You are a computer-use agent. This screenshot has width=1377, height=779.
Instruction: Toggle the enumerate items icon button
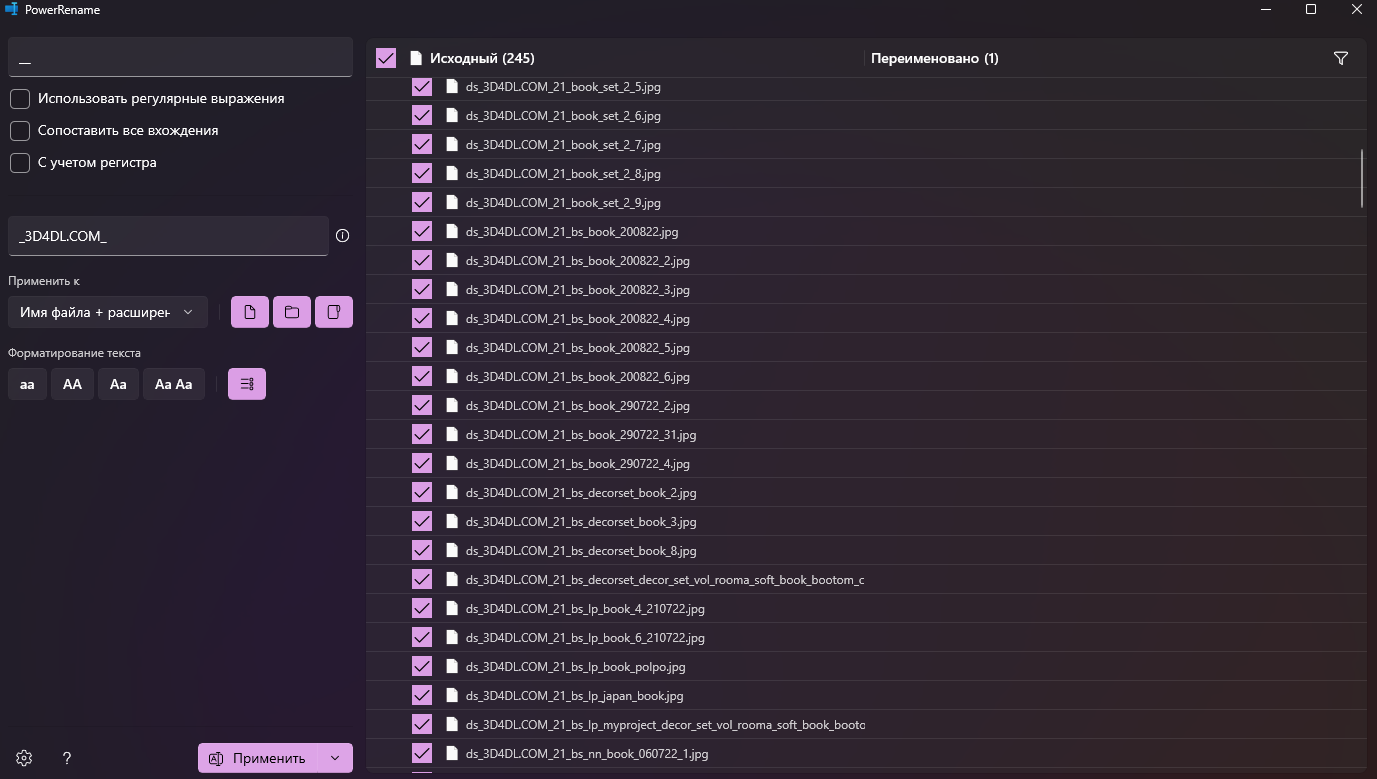tap(247, 384)
